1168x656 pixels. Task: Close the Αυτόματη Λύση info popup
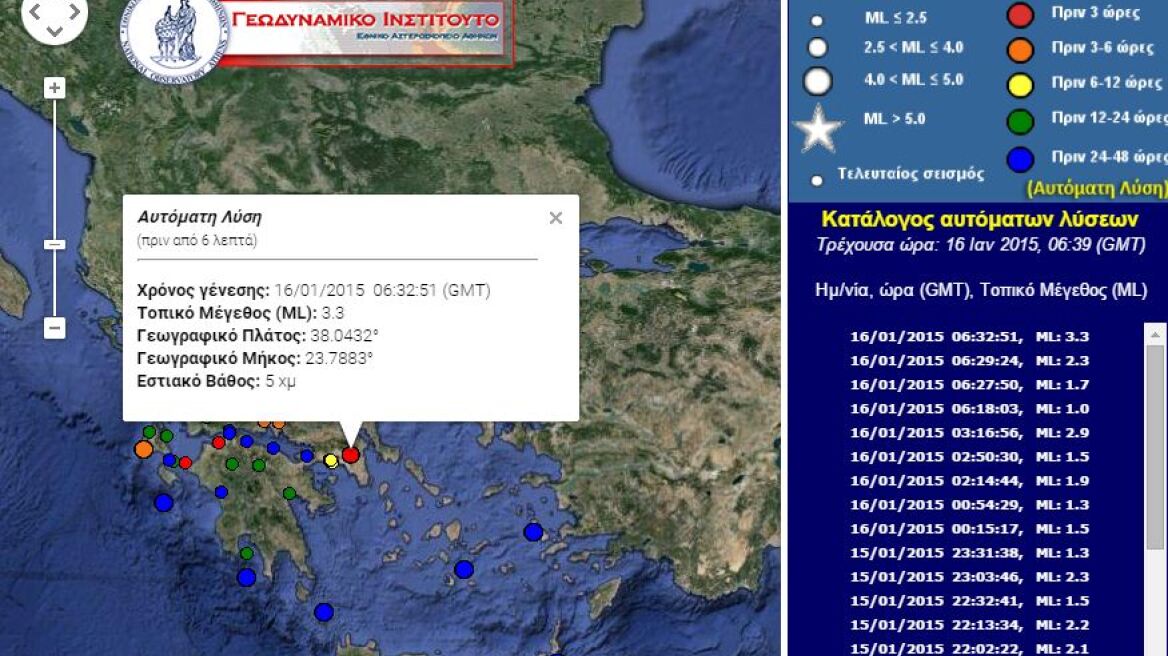556,218
